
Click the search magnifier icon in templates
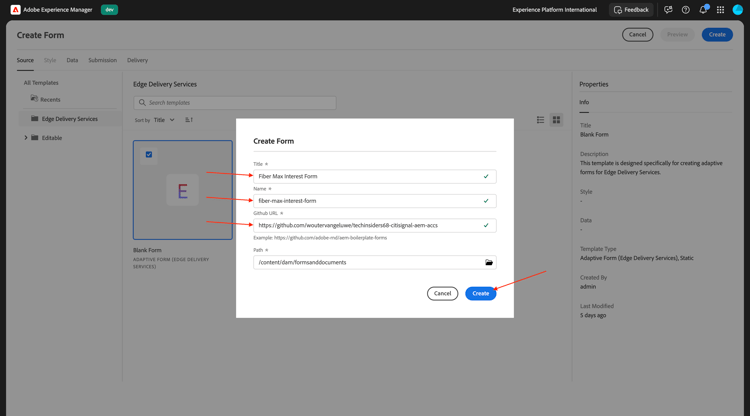142,102
